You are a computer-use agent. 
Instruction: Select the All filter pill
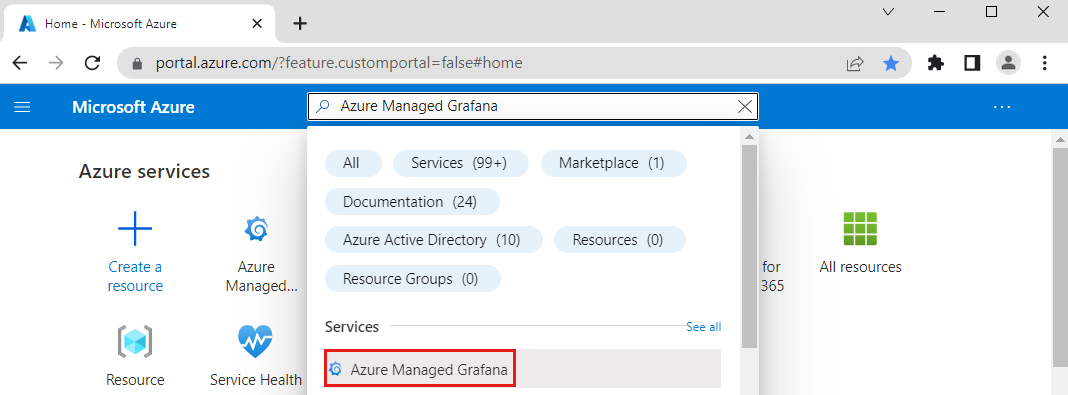354,163
